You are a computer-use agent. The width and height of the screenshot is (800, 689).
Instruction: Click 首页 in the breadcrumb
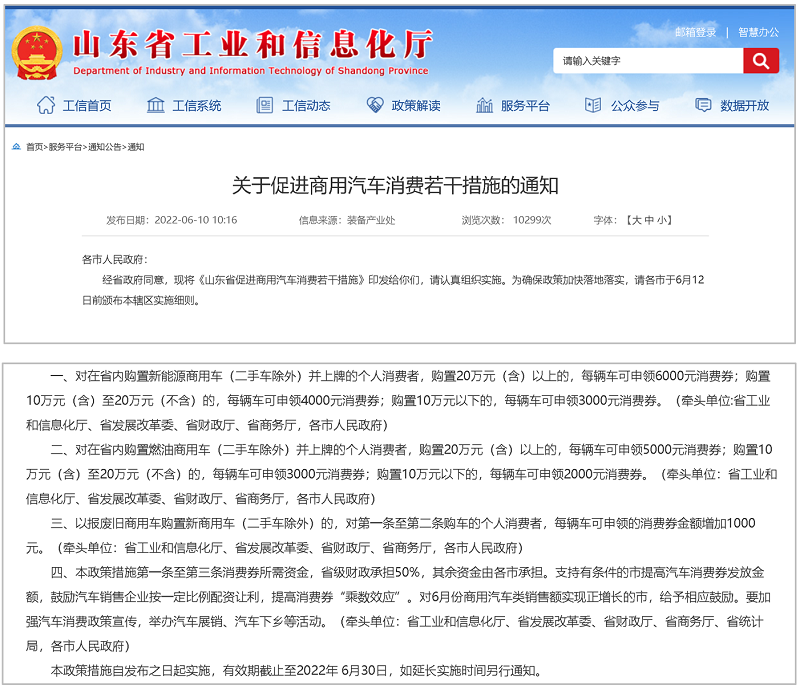[x=35, y=147]
